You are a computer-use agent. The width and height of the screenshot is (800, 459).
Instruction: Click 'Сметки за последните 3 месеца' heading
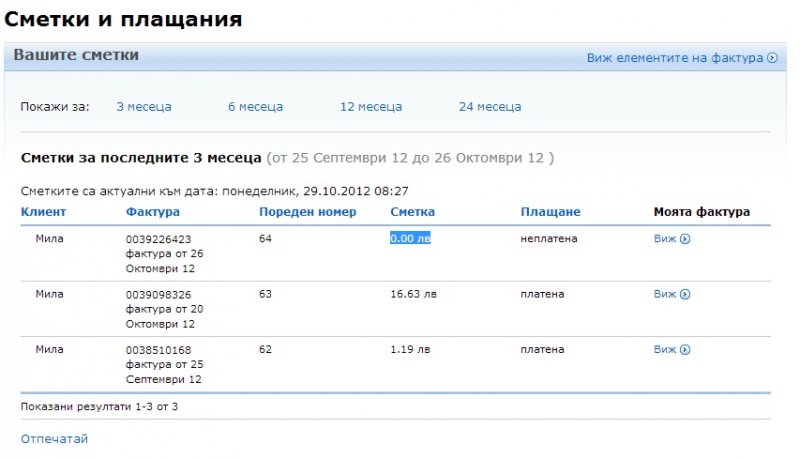tap(141, 158)
